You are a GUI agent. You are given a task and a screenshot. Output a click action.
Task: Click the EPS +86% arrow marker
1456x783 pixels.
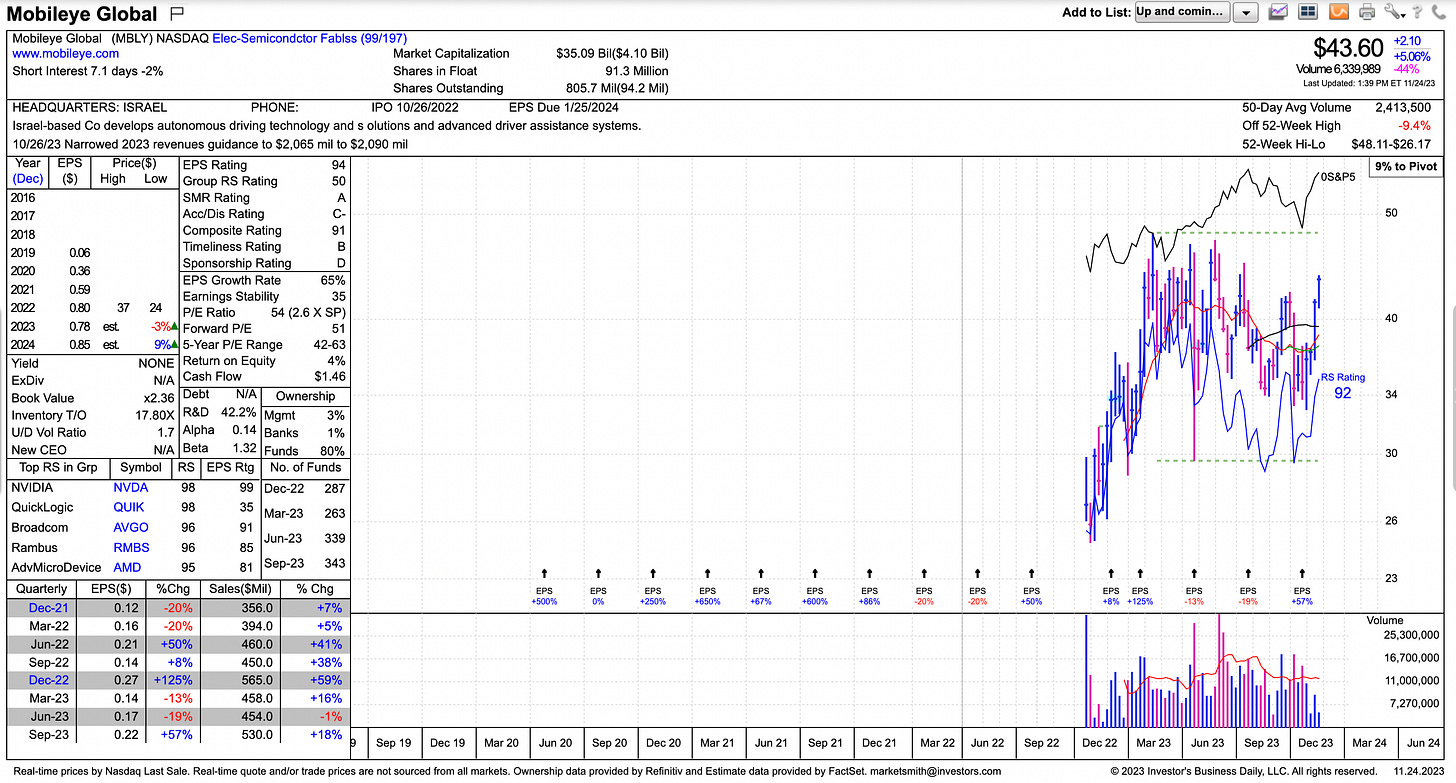pyautogui.click(x=869, y=574)
